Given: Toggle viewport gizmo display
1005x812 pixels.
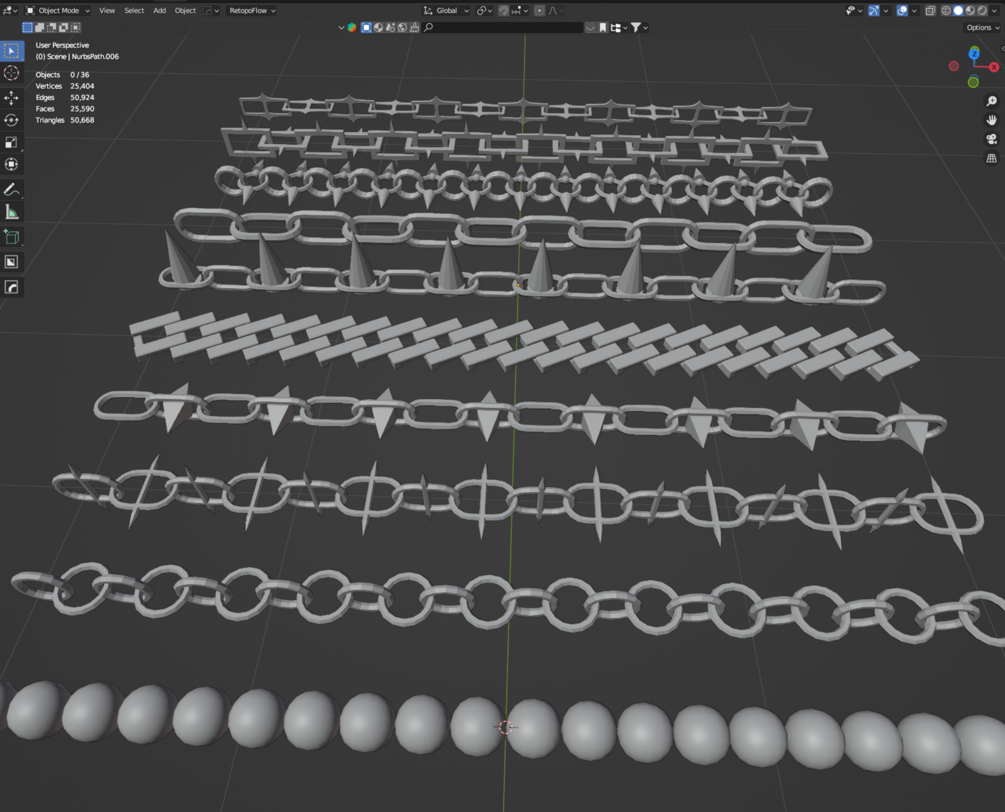Looking at the screenshot, I should [x=874, y=10].
